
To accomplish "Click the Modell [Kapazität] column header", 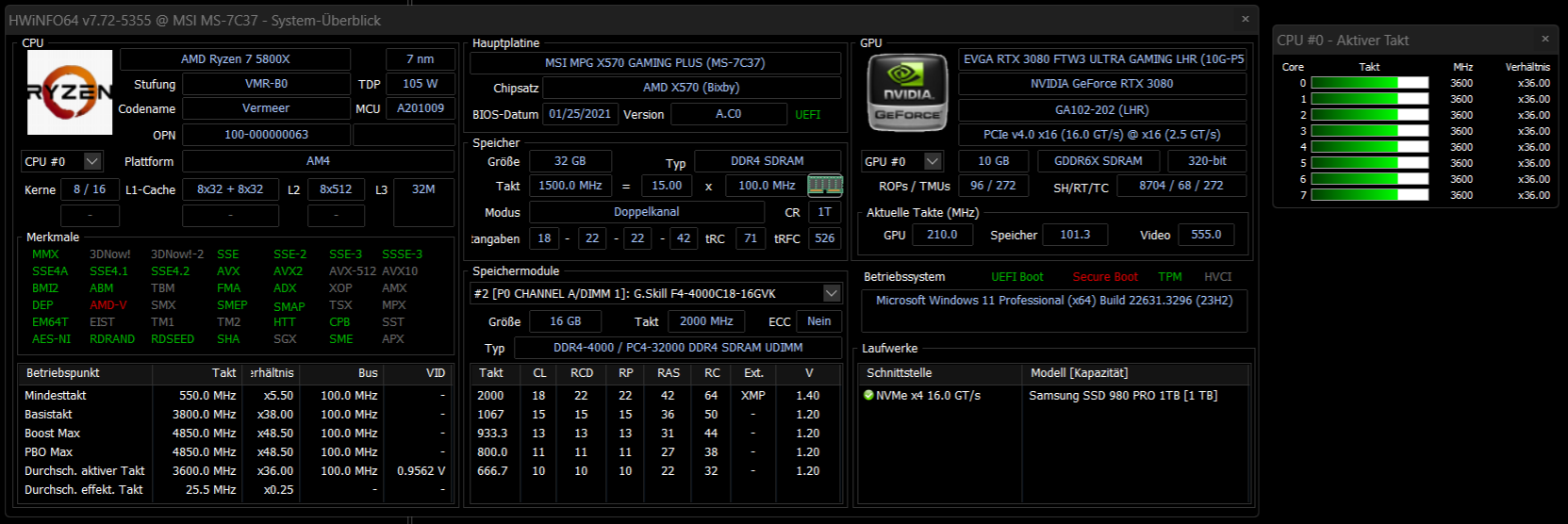I will (1136, 373).
